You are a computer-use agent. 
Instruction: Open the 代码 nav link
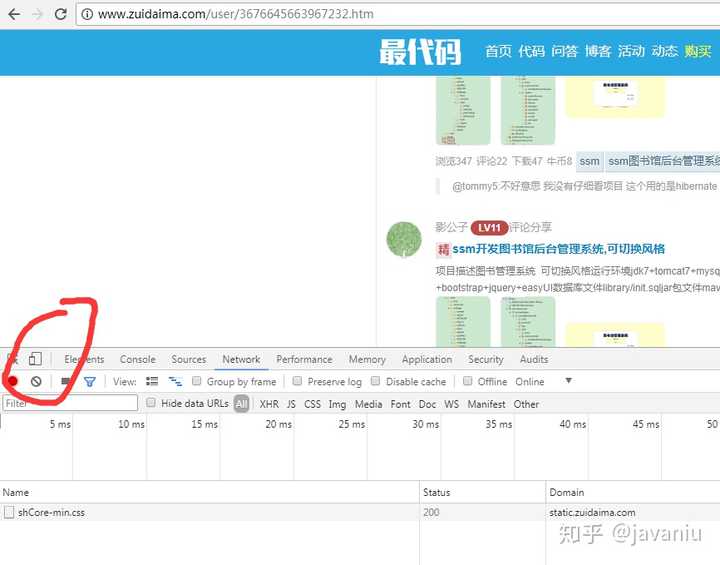click(531, 51)
